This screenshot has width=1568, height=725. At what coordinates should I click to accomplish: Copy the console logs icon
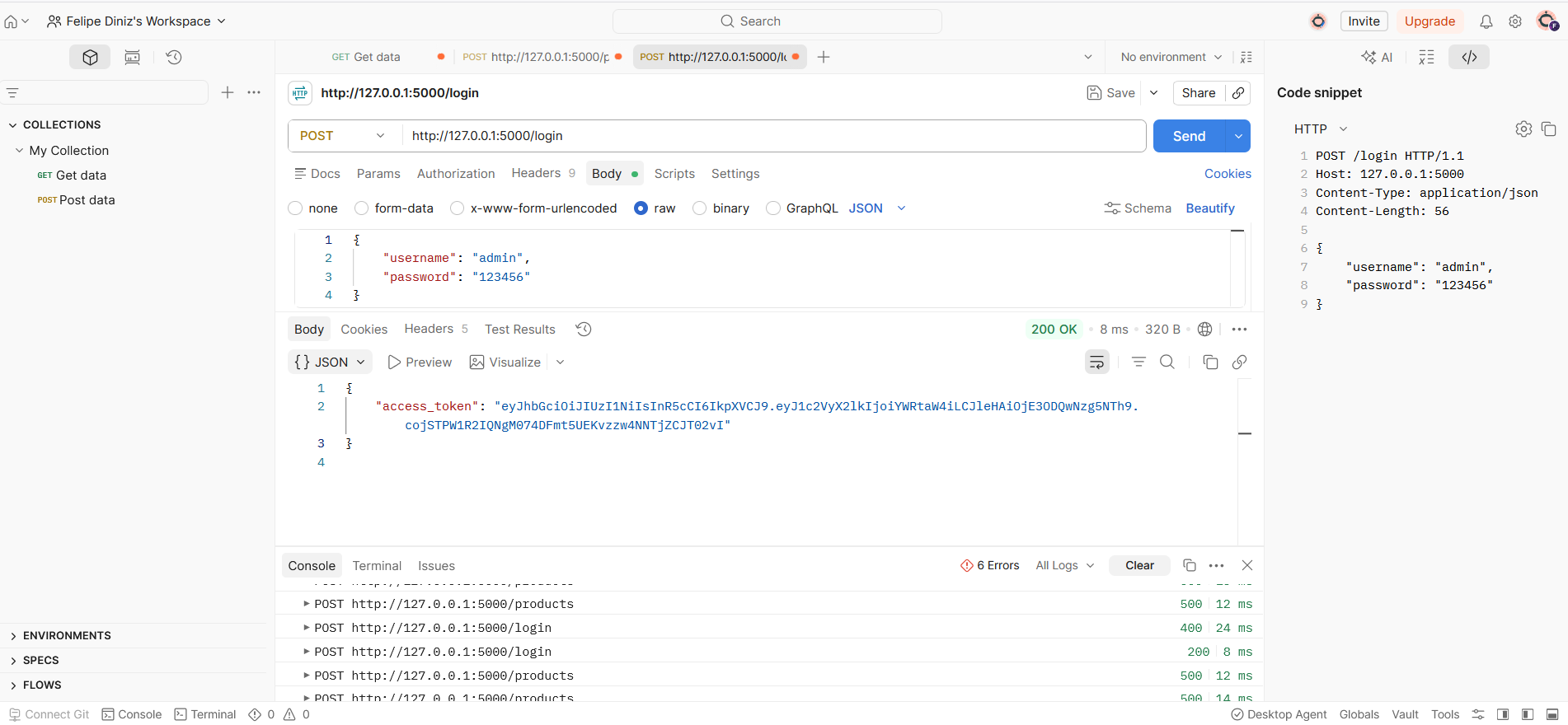(1189, 565)
